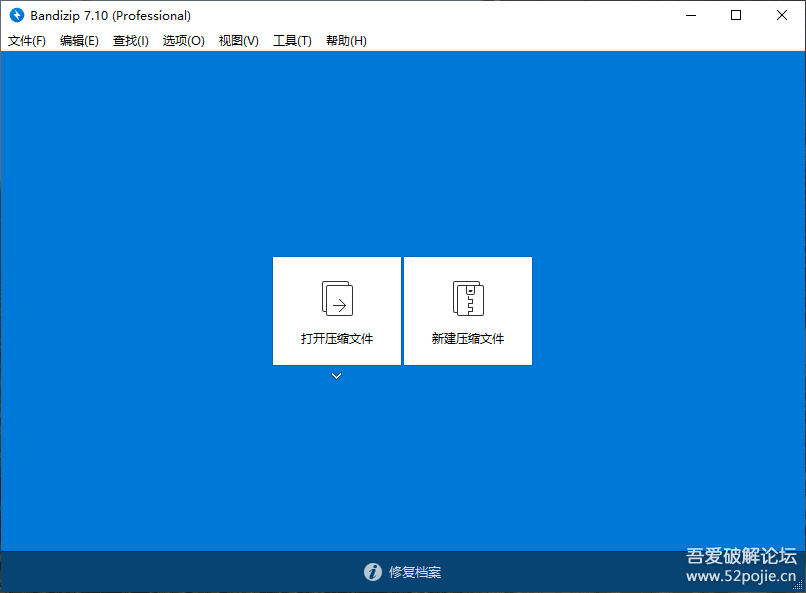Click the Bandizip lightning logo in title bar

(x=16, y=15)
